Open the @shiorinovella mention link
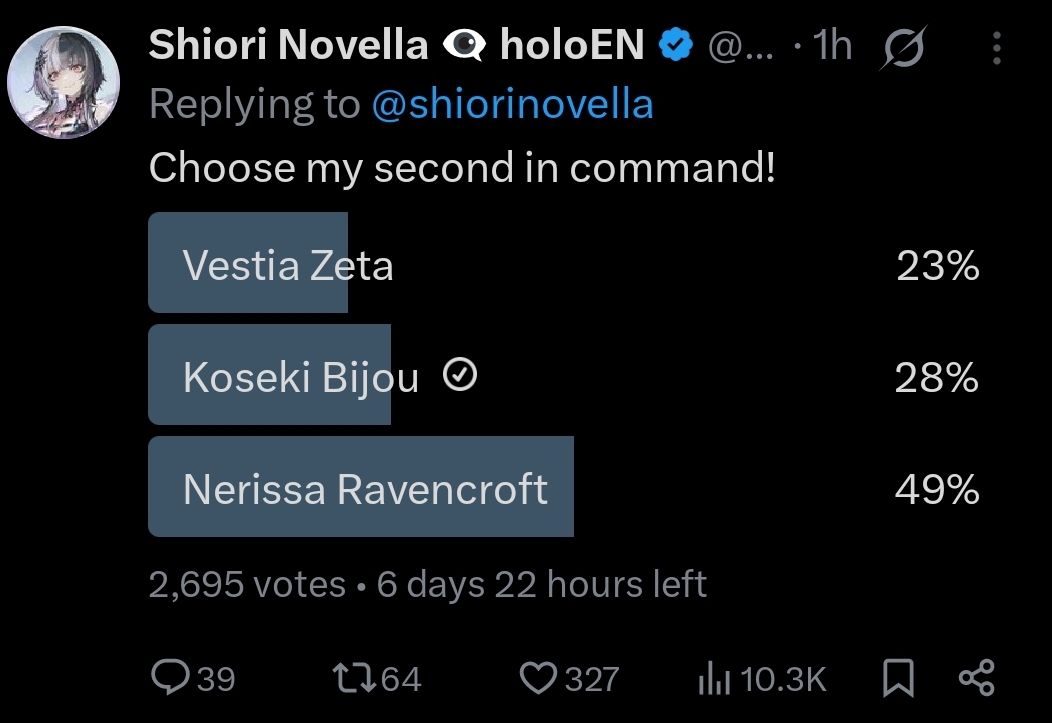Viewport: 1052px width, 723px height. [x=511, y=104]
